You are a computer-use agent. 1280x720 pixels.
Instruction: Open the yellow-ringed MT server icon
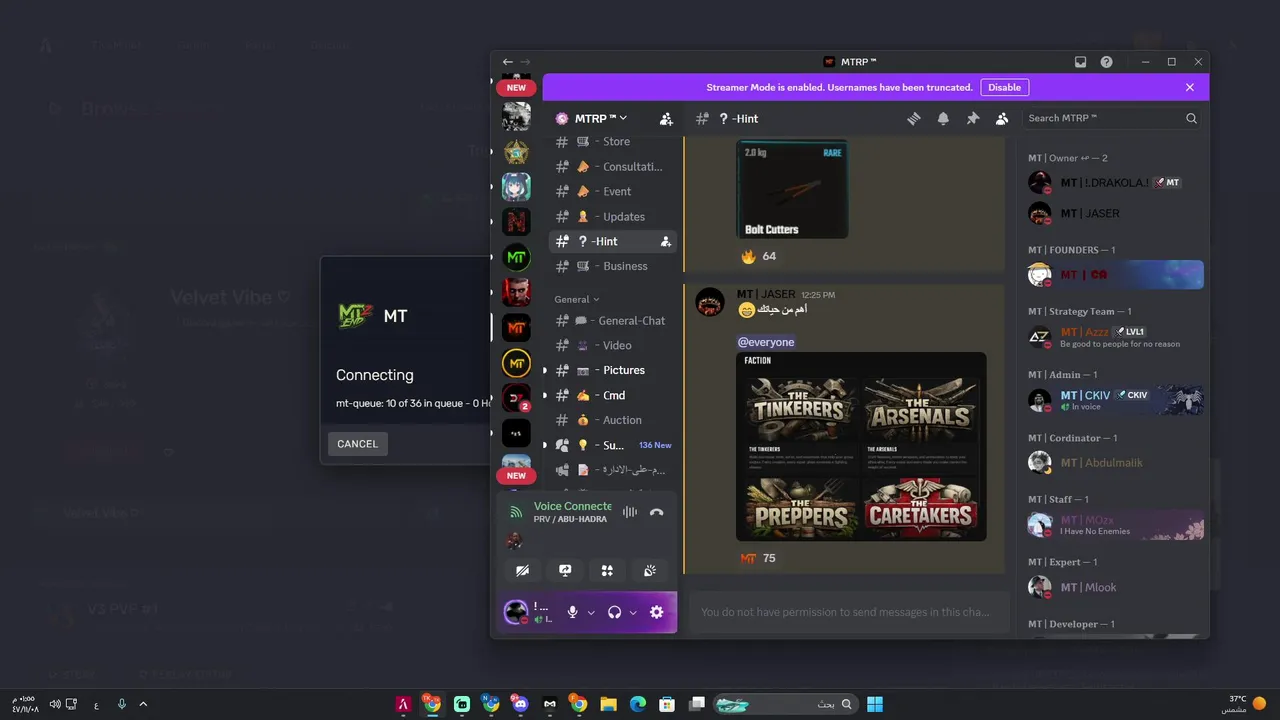tap(516, 363)
